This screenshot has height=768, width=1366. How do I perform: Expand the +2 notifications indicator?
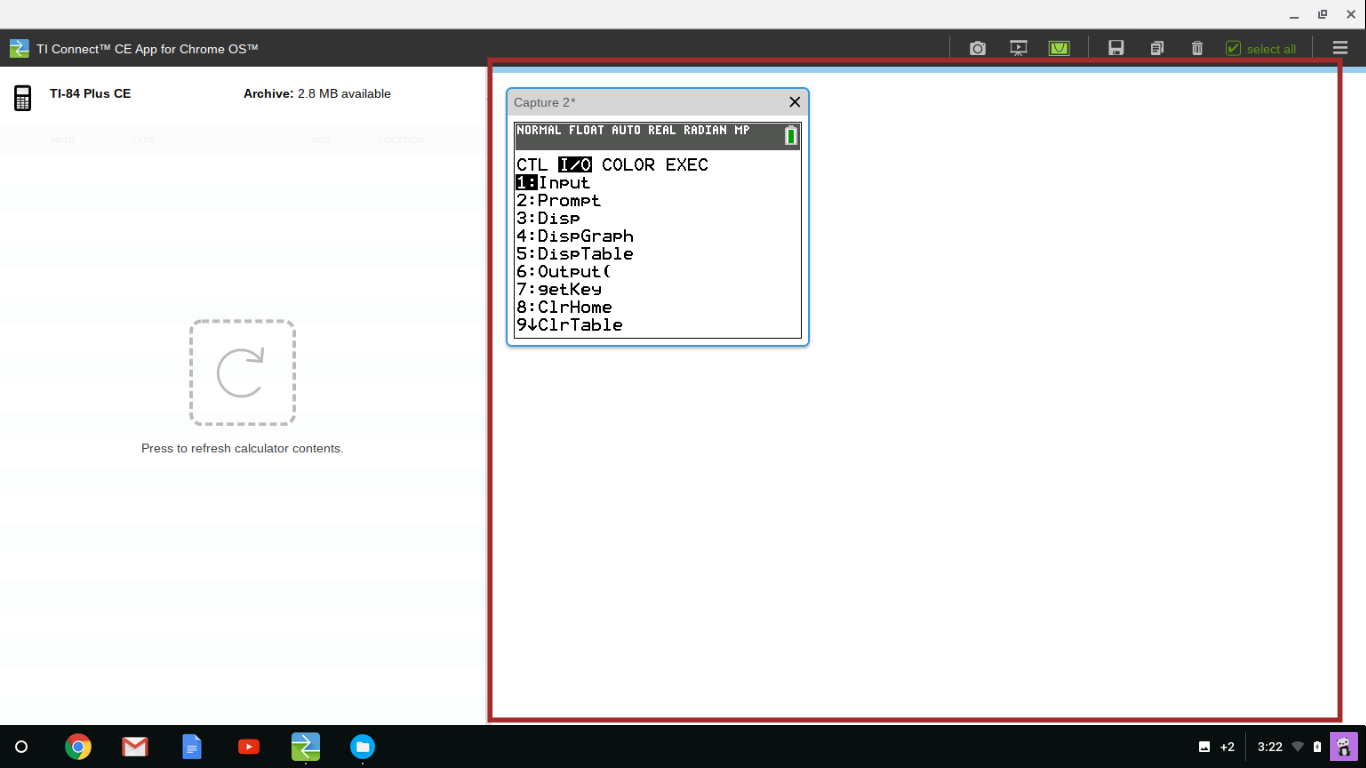click(1217, 747)
